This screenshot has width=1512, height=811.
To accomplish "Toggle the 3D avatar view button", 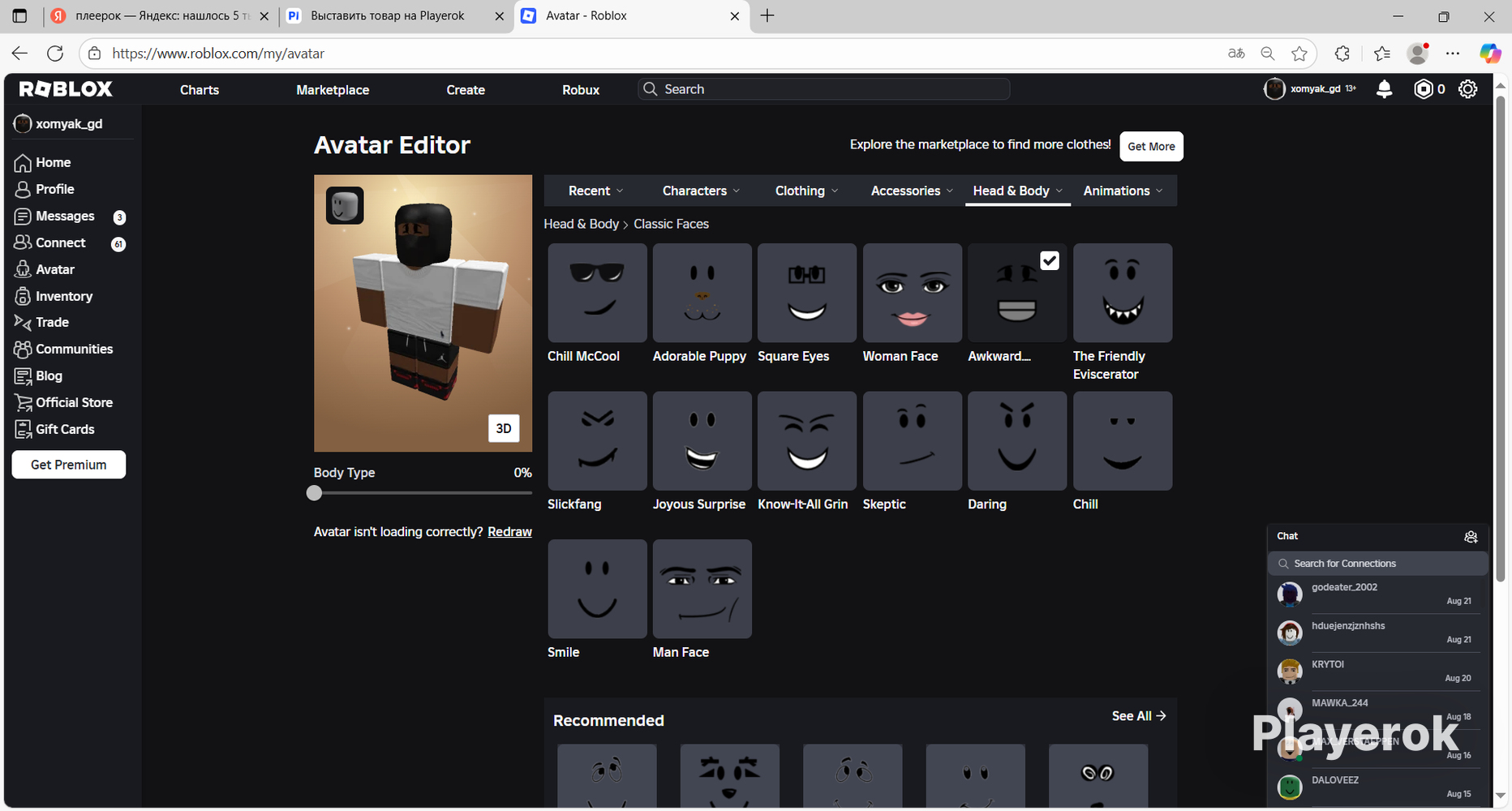I will [504, 428].
